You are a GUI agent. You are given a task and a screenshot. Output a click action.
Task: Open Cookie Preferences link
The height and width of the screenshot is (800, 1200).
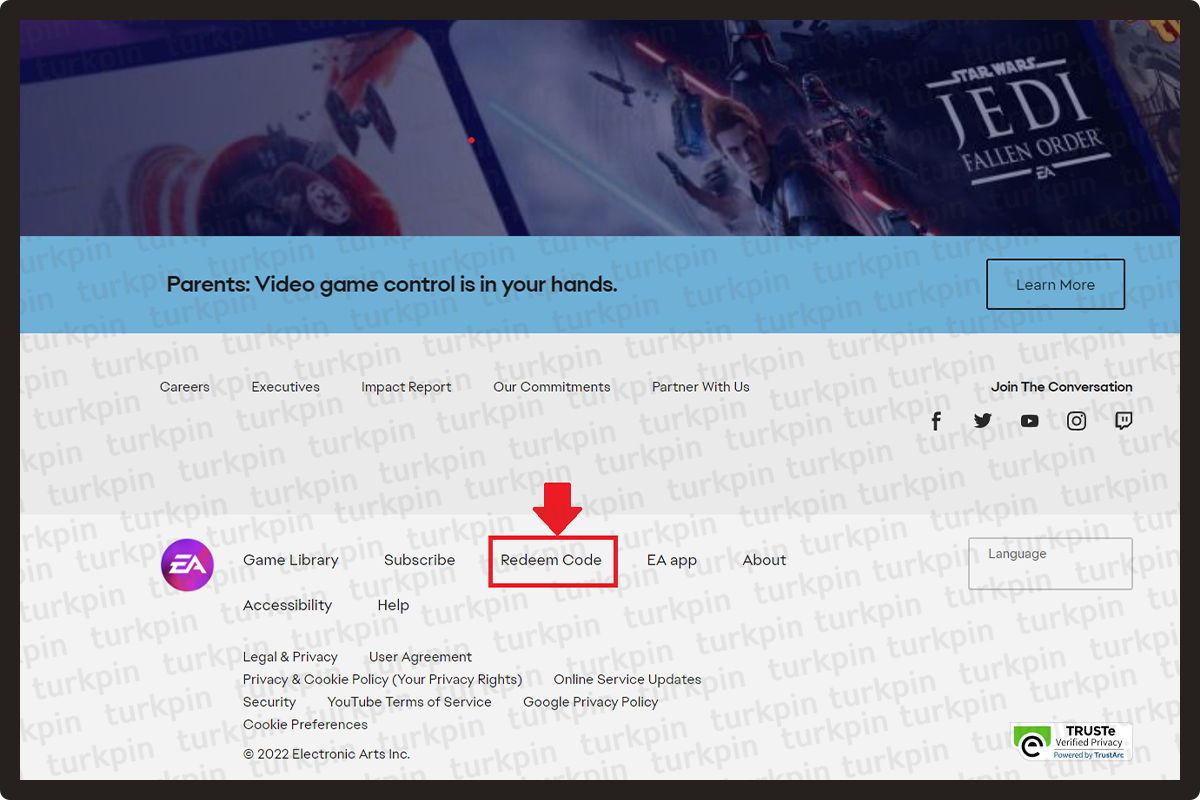(305, 725)
